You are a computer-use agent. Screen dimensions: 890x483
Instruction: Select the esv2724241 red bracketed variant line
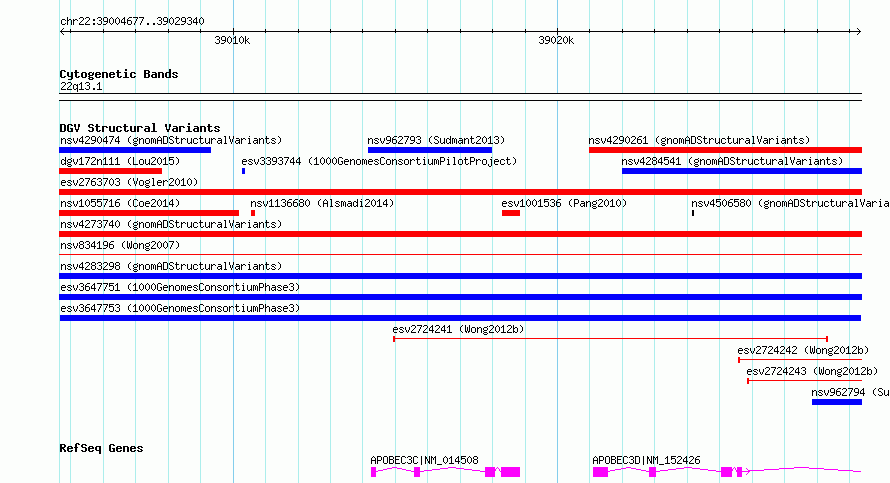[610, 339]
